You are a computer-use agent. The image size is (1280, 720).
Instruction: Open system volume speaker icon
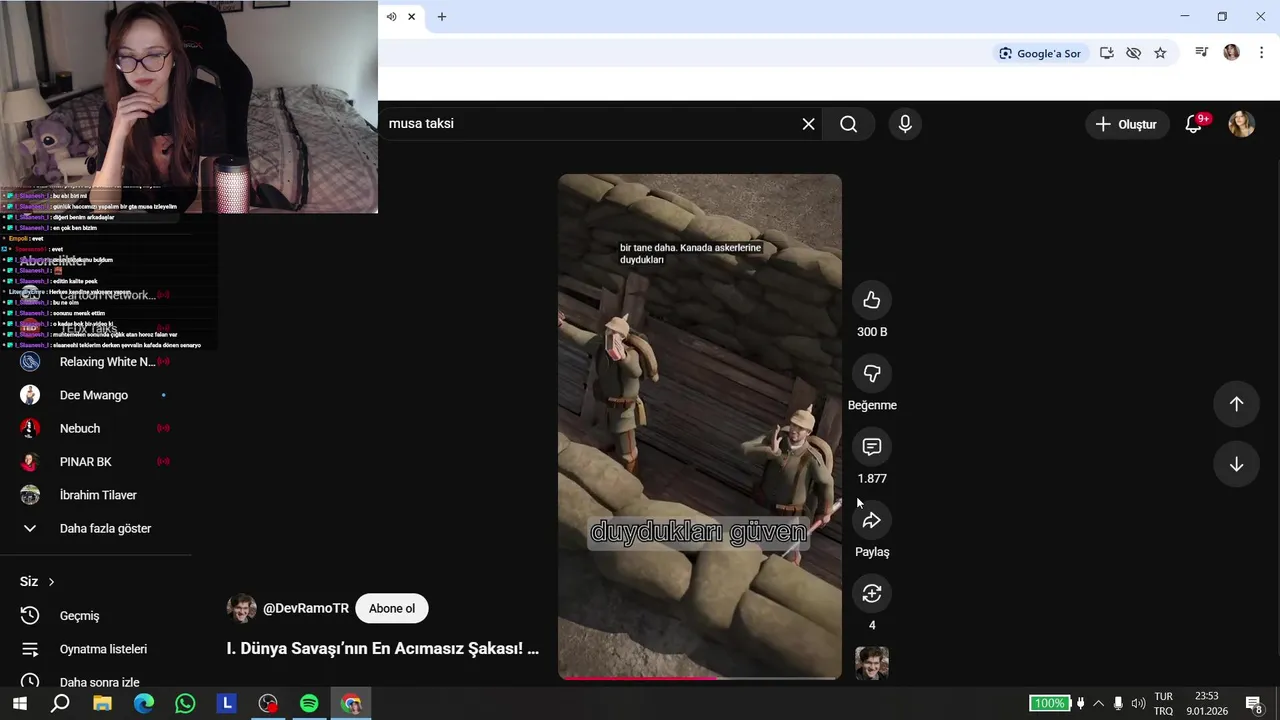(x=1138, y=703)
